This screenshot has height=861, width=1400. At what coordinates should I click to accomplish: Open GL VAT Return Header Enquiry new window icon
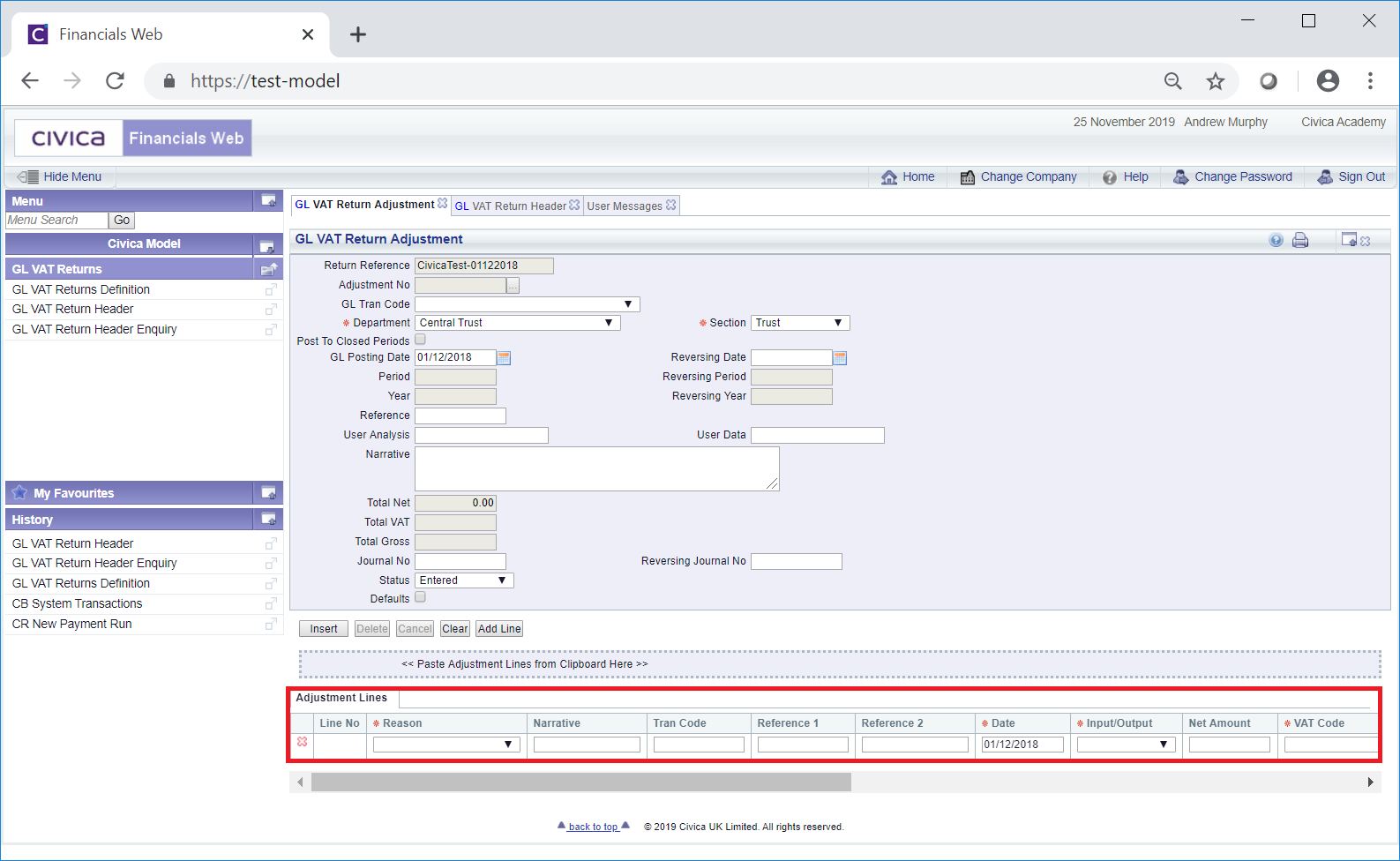pyautogui.click(x=271, y=329)
